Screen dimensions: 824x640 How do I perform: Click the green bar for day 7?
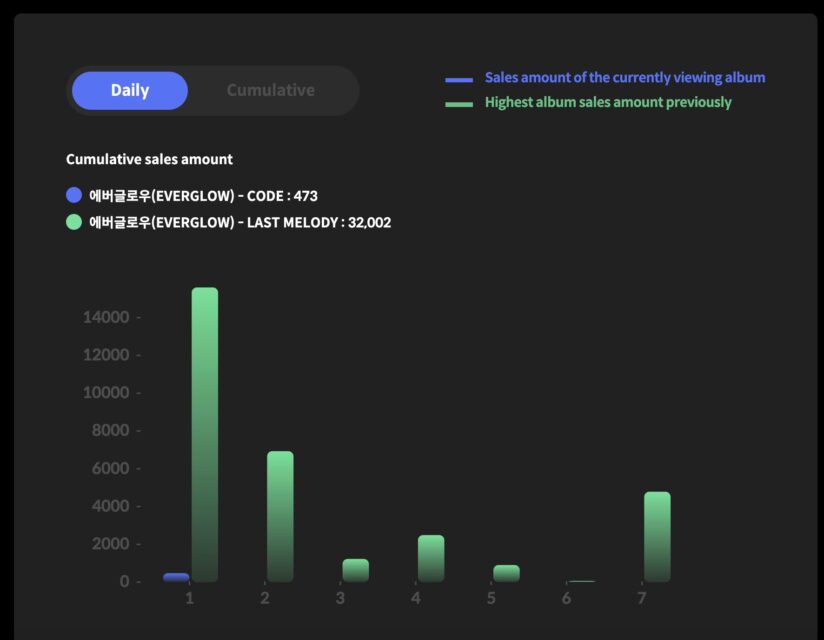point(657,536)
